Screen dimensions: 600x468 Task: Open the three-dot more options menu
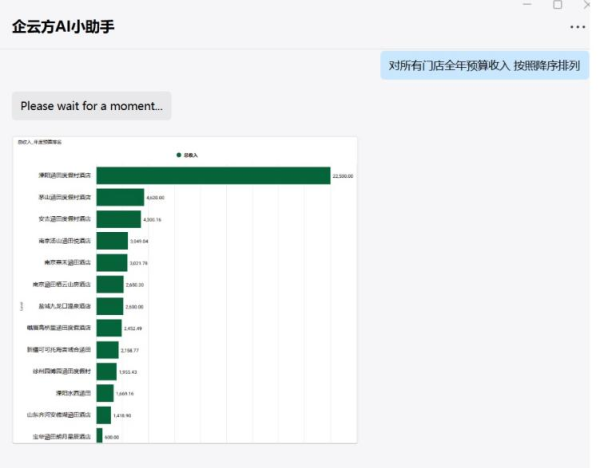click(578, 27)
